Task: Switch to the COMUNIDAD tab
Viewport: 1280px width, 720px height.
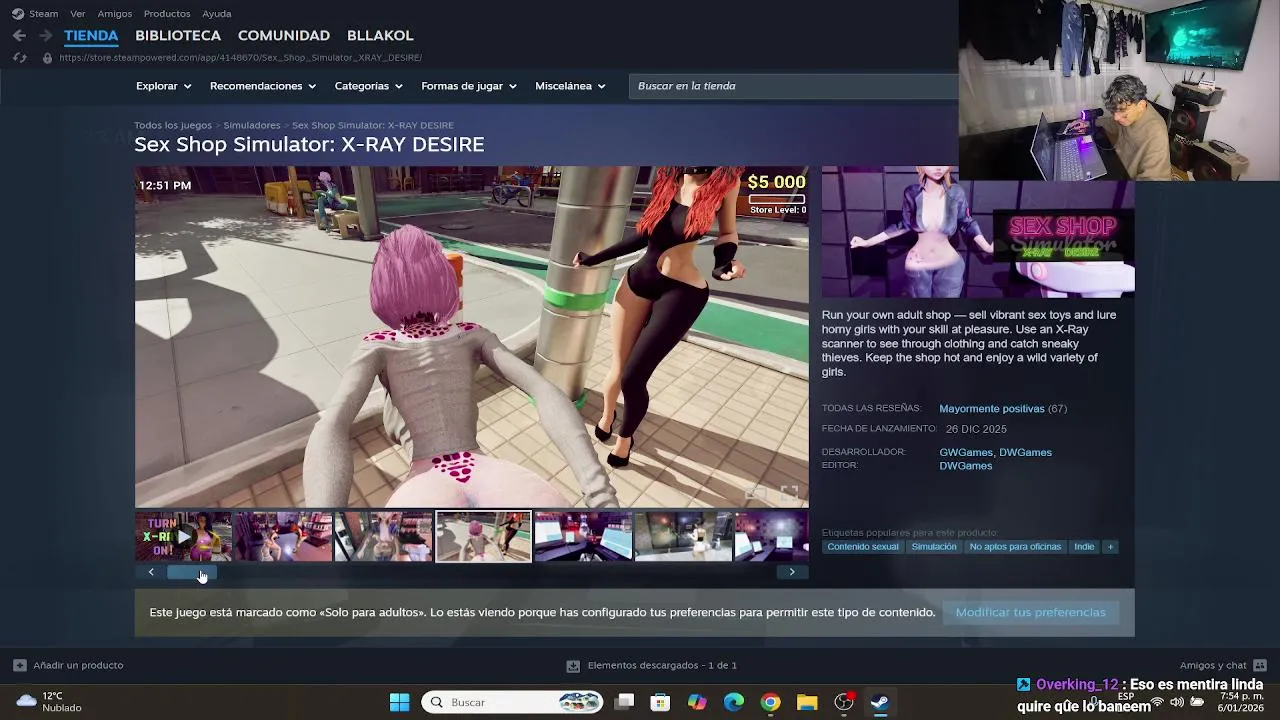Action: coord(284,35)
